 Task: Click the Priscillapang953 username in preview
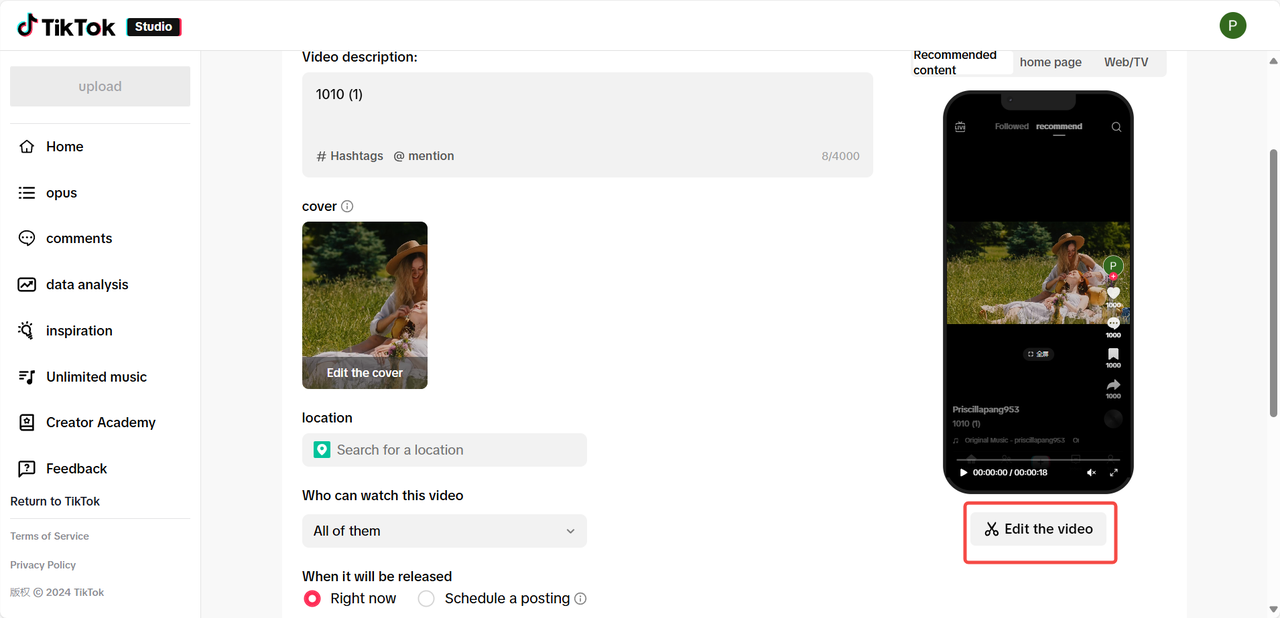986,410
